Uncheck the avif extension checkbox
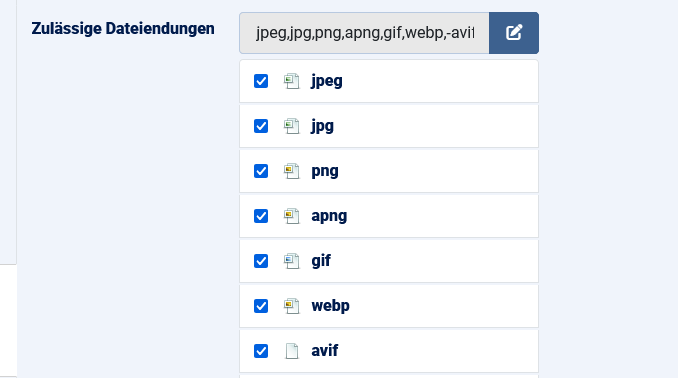This screenshot has width=678, height=378. click(x=261, y=351)
